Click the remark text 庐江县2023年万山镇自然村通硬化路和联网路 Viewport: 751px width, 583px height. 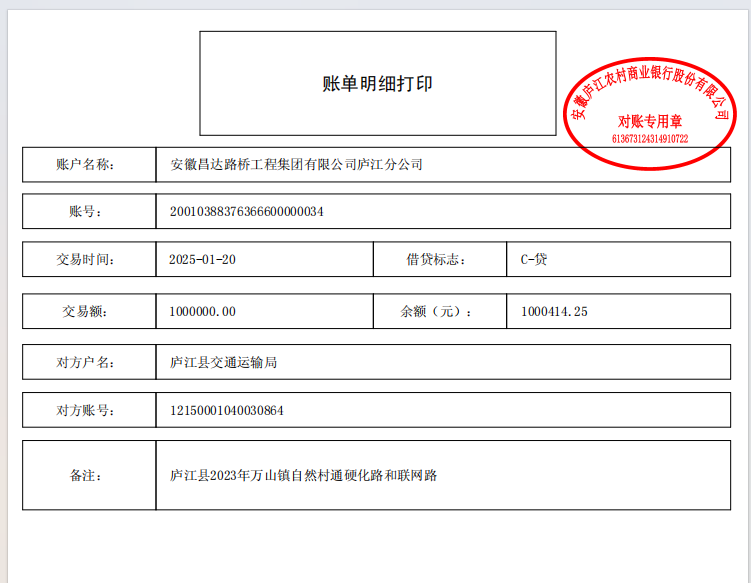coord(304,475)
